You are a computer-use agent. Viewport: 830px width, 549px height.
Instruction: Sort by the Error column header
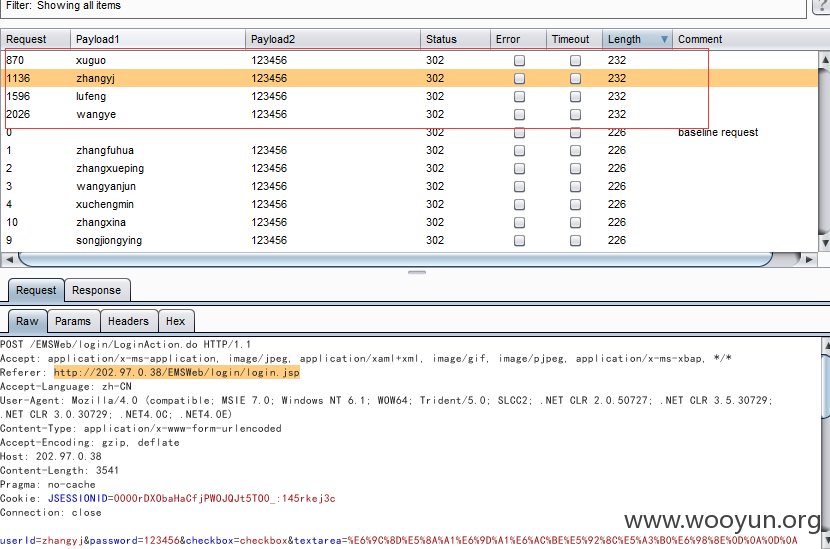point(518,39)
